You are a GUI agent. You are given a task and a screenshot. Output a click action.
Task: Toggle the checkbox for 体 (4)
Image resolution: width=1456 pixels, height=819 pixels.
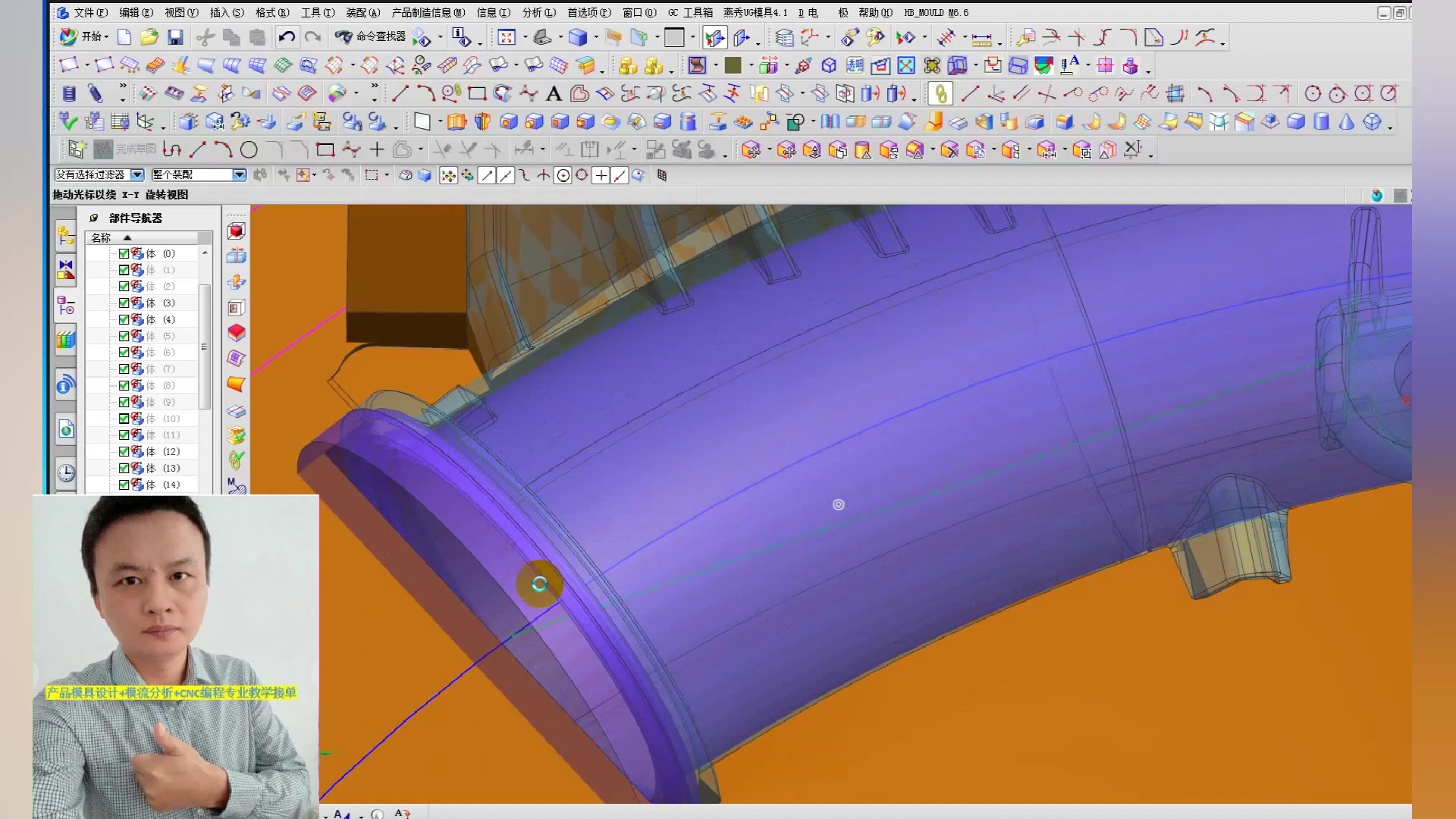pyautogui.click(x=124, y=319)
